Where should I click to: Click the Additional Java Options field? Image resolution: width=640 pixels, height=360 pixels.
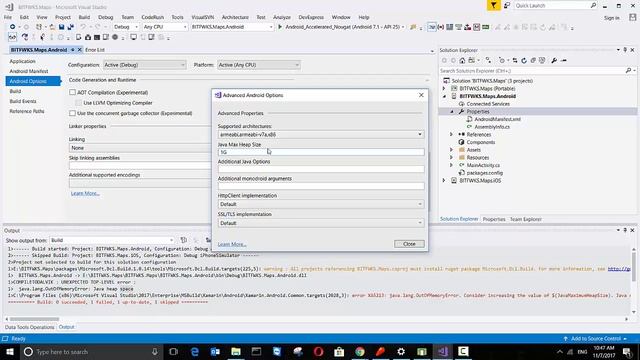321,169
